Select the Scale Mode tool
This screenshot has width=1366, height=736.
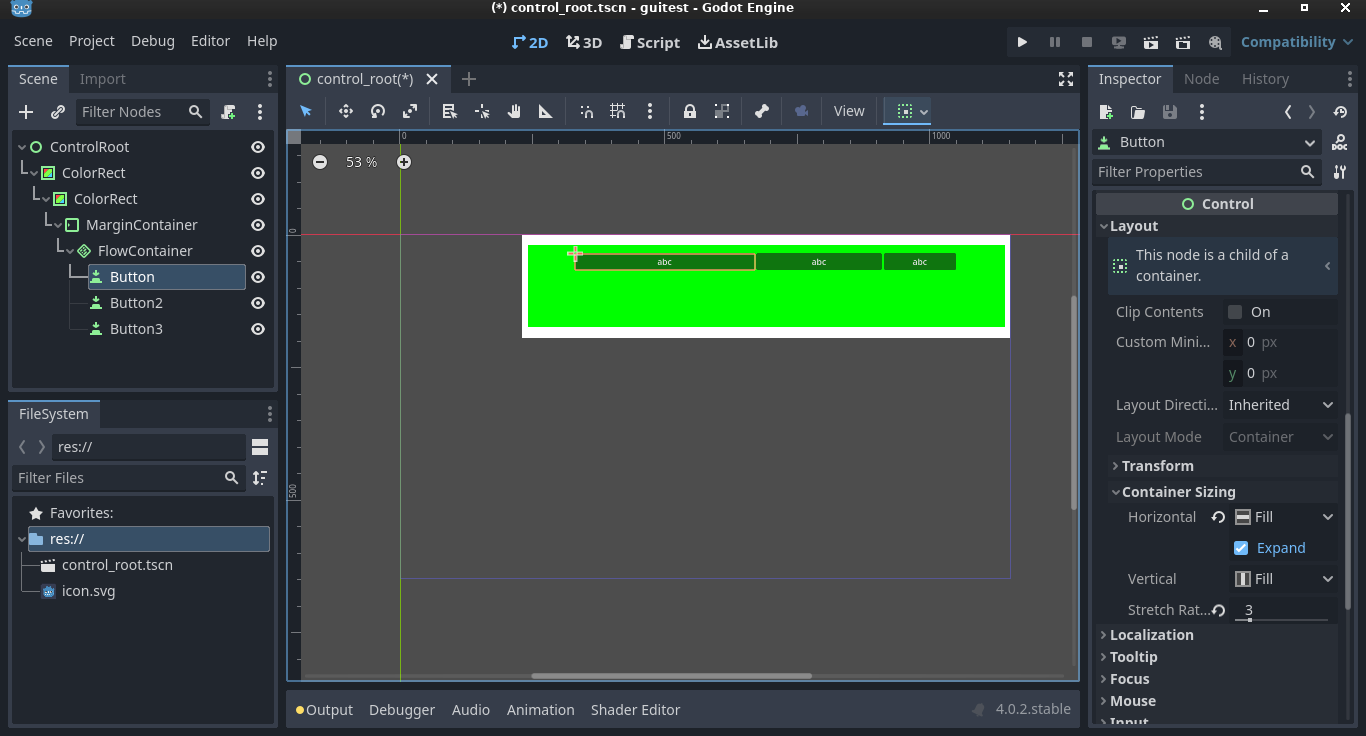410,111
